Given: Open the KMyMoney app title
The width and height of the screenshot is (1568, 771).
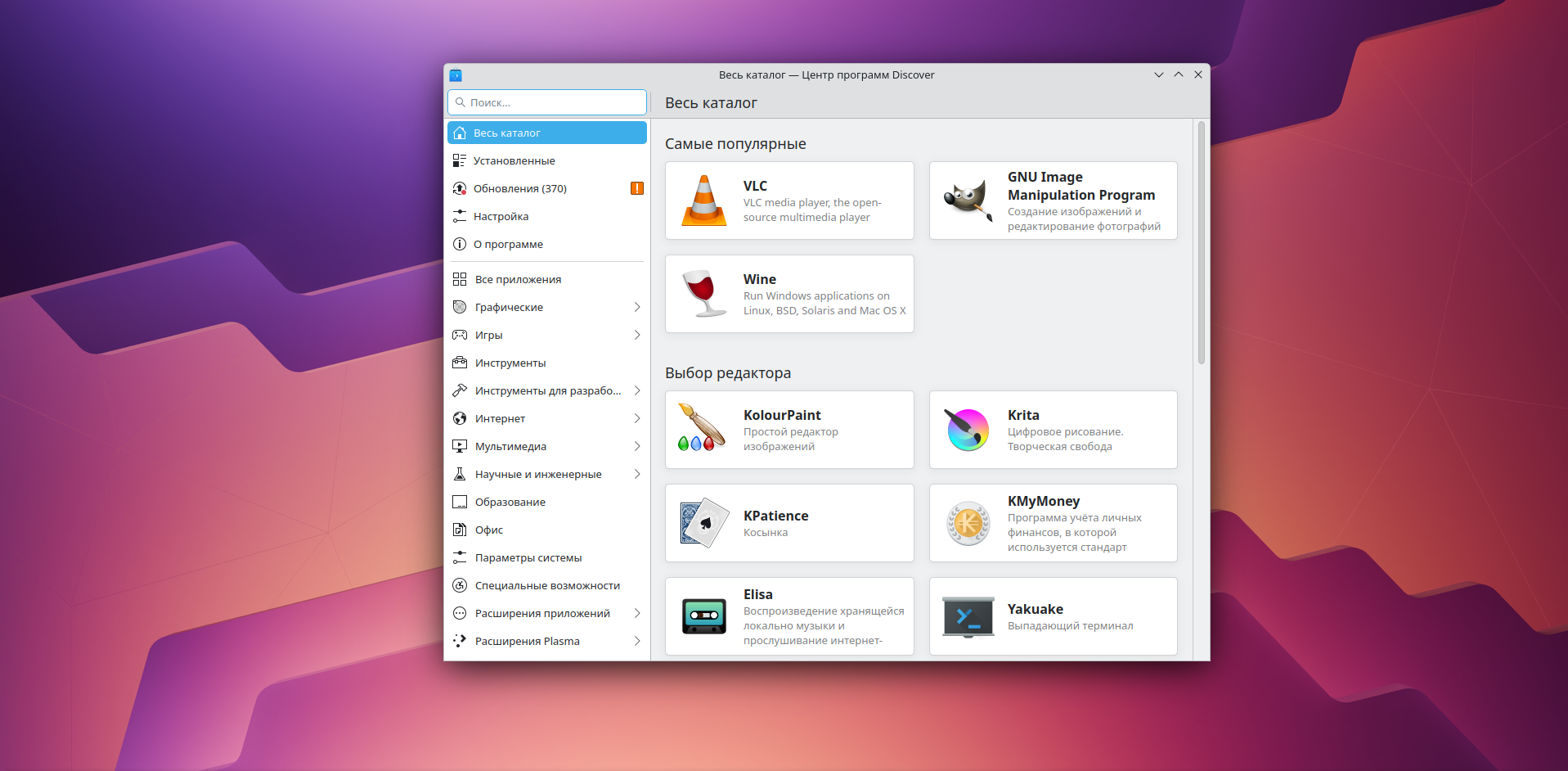Looking at the screenshot, I should point(1044,501).
